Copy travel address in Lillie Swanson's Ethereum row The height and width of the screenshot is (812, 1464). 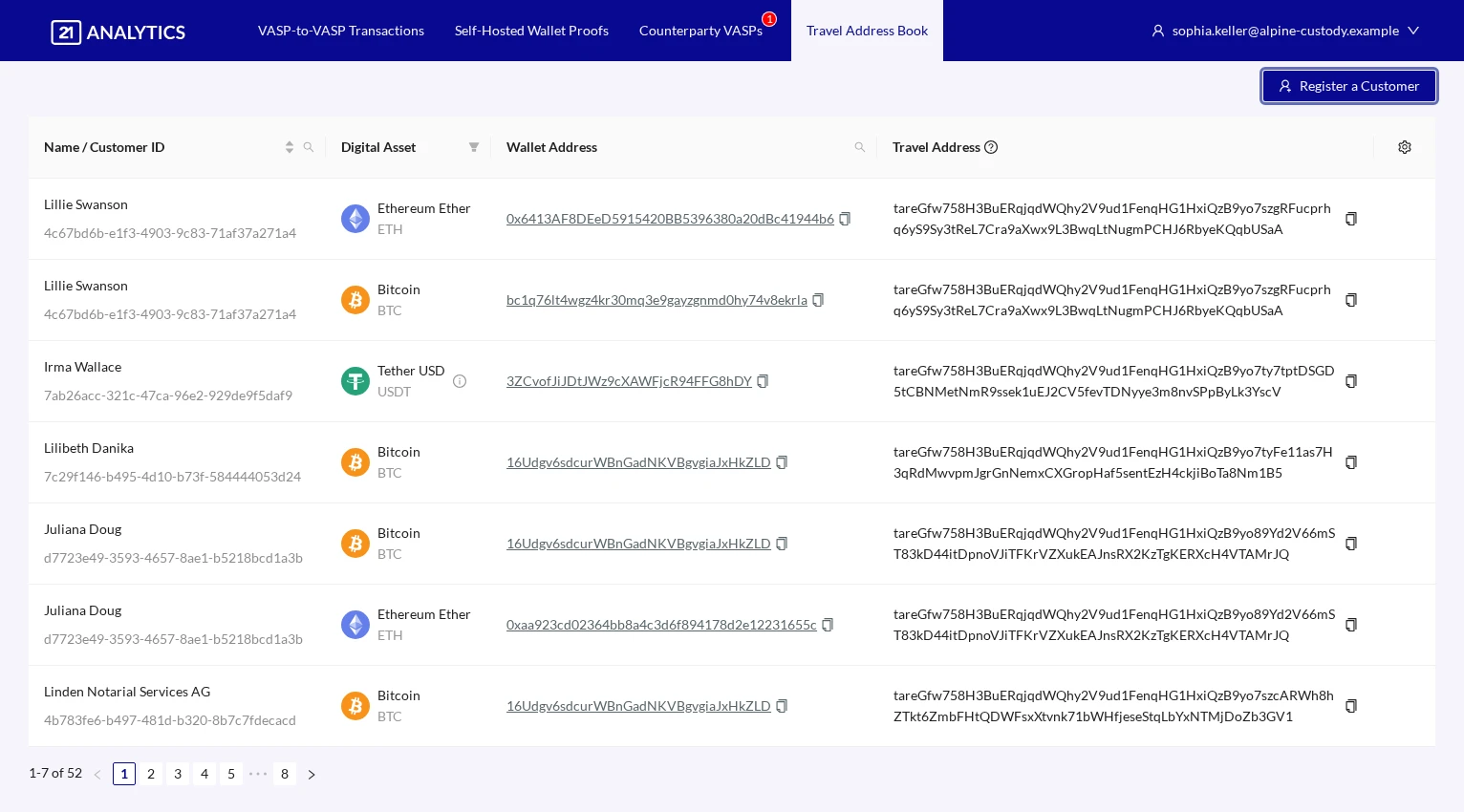(x=1351, y=219)
